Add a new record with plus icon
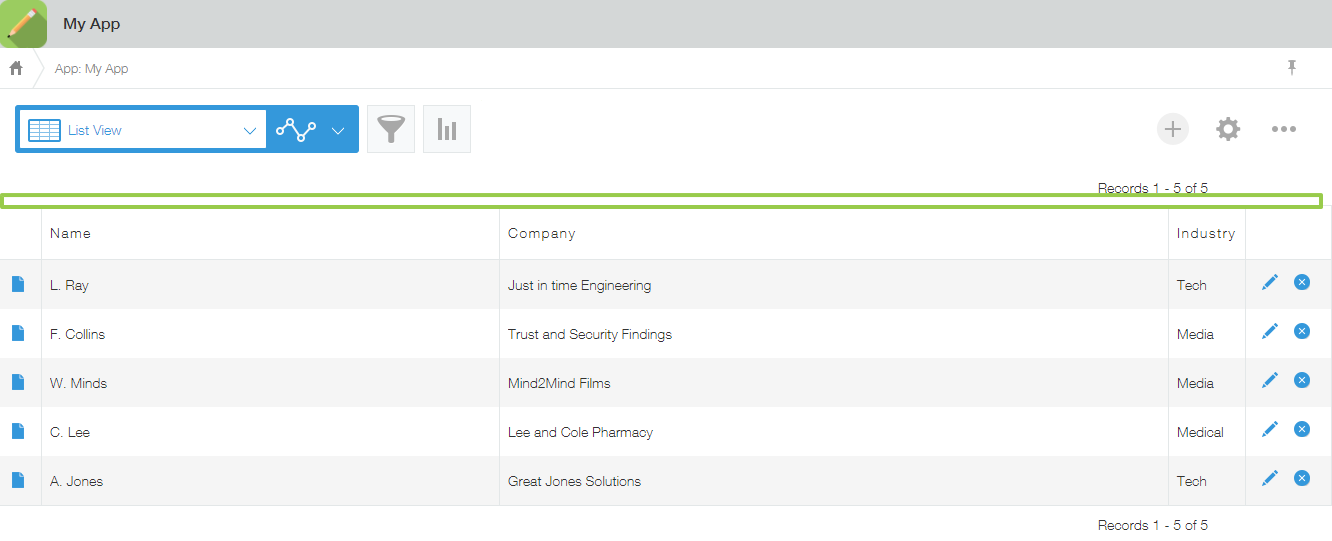This screenshot has width=1332, height=541. (1173, 129)
